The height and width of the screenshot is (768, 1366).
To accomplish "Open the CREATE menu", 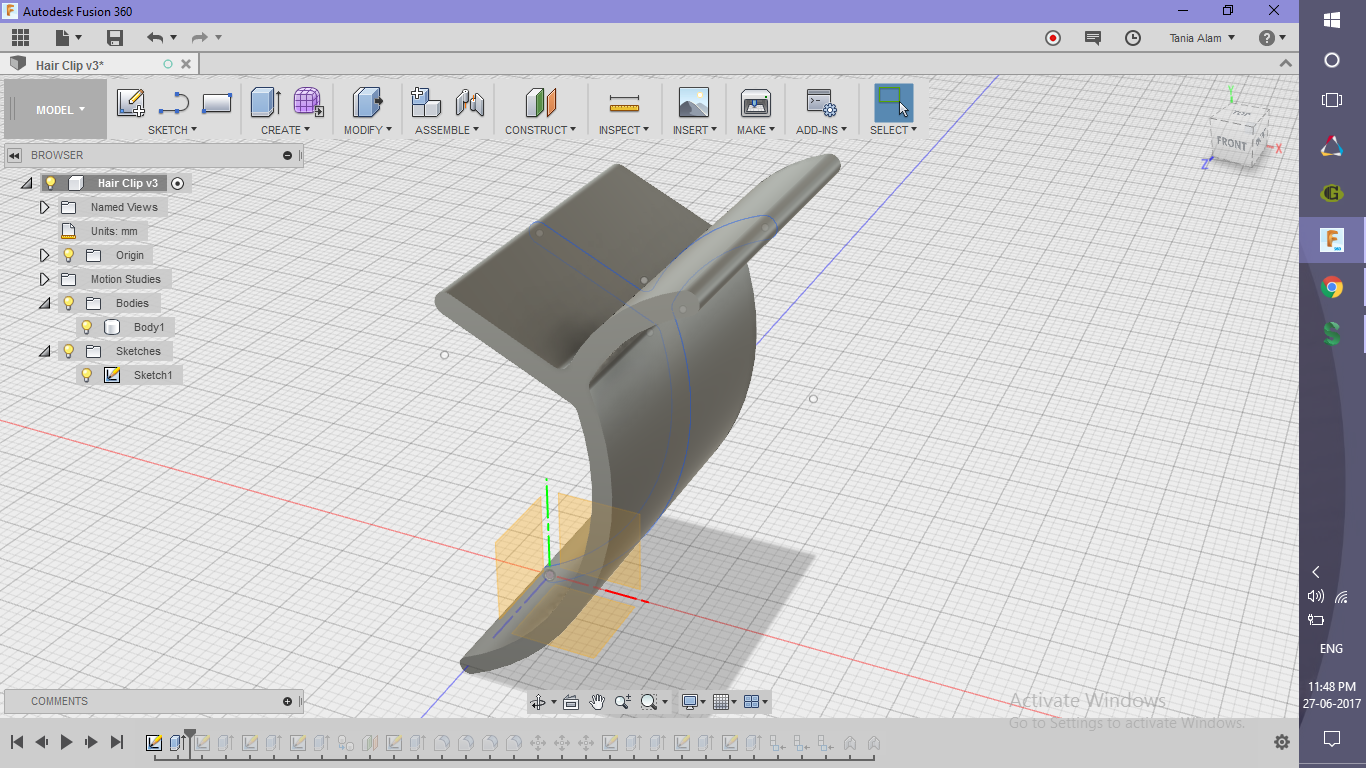I will click(286, 130).
